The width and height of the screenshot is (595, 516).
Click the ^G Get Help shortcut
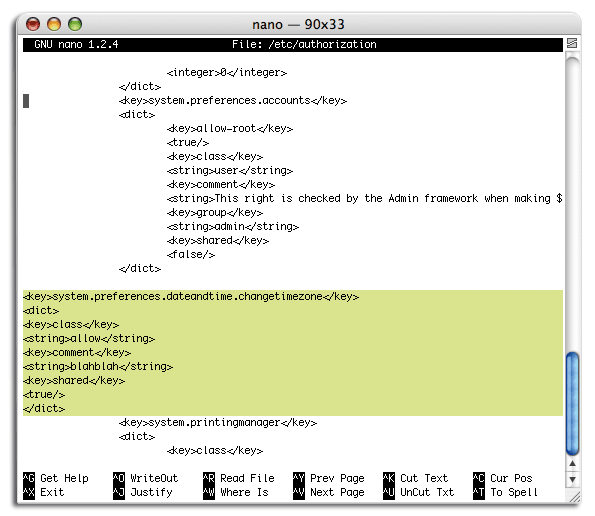56,478
